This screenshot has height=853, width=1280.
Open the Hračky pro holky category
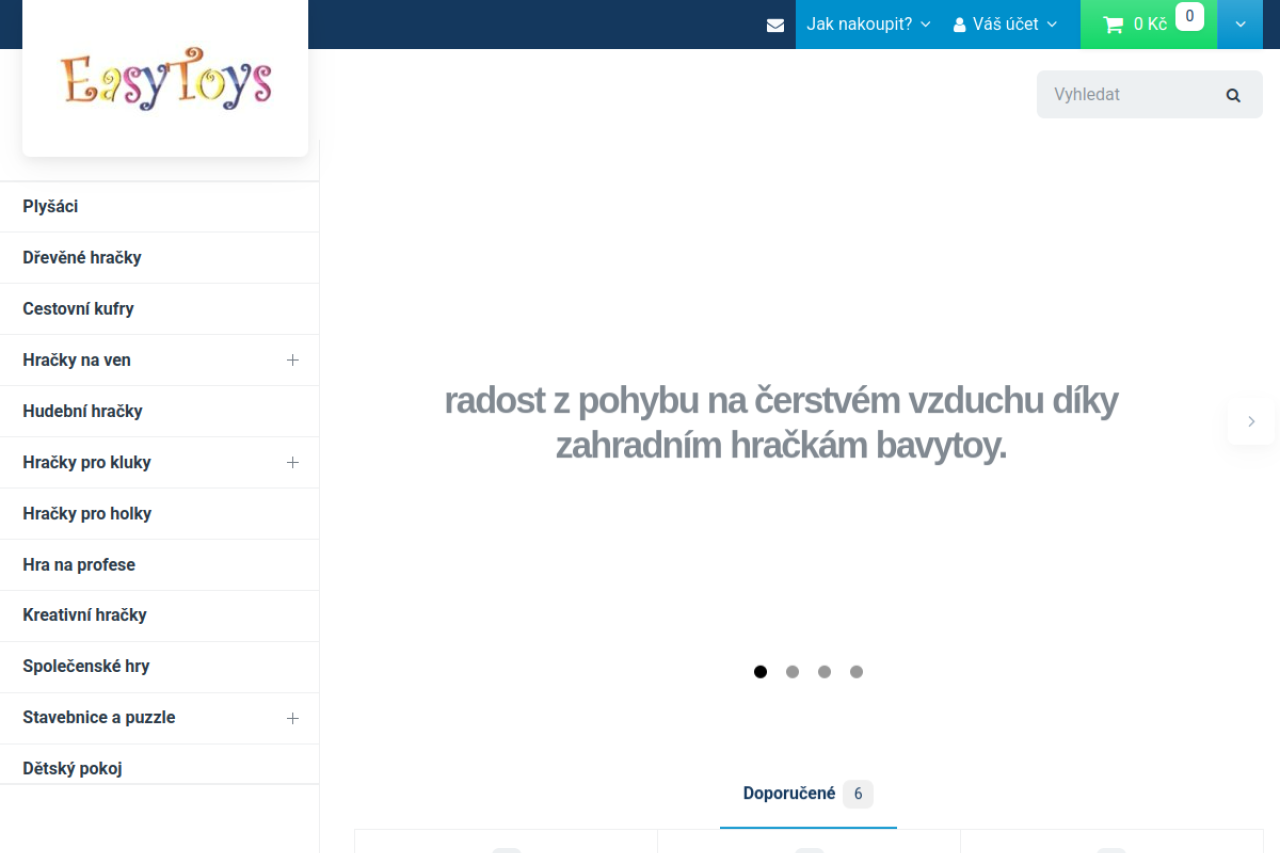(87, 513)
